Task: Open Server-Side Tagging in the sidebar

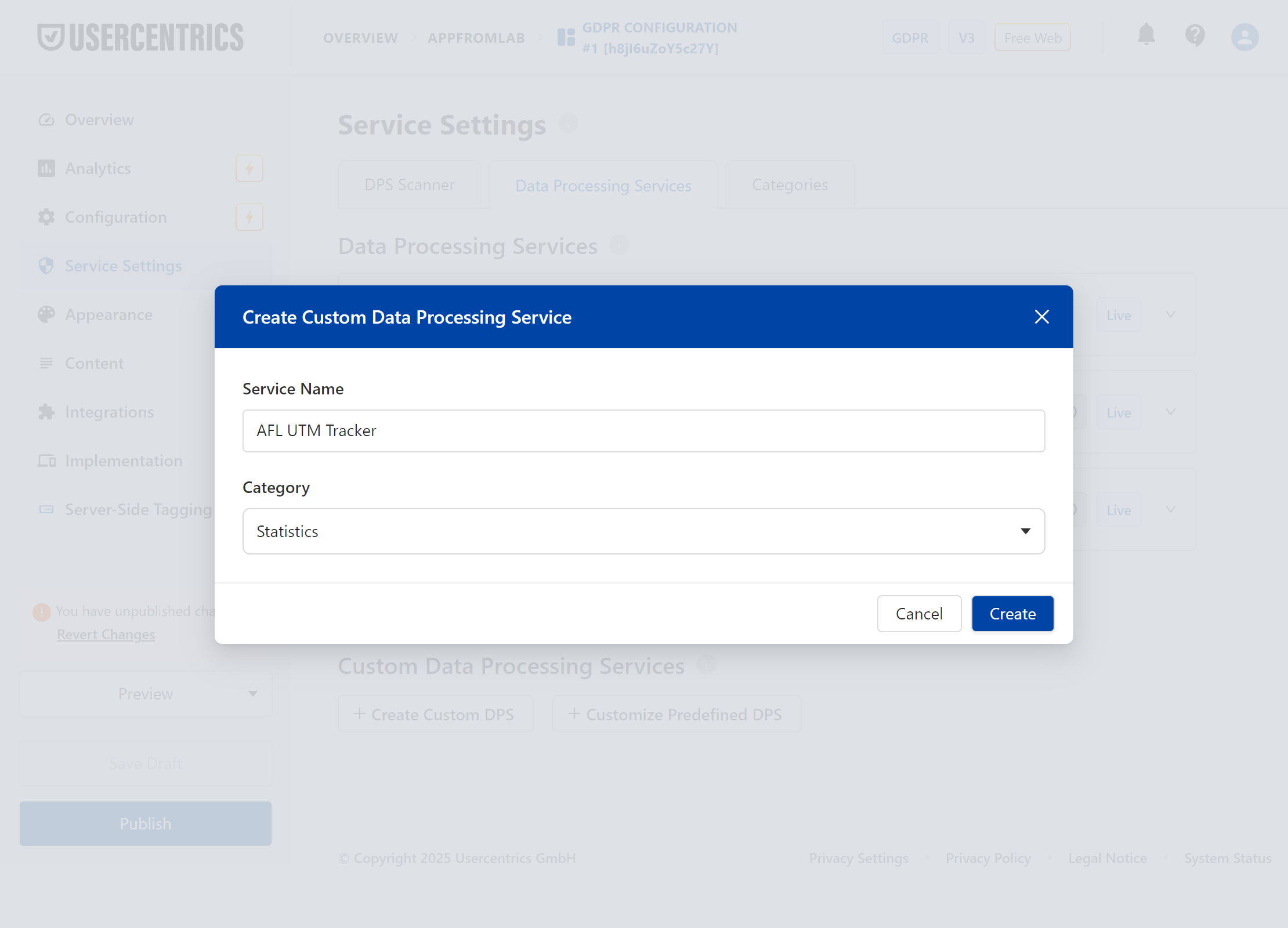Action: [138, 509]
